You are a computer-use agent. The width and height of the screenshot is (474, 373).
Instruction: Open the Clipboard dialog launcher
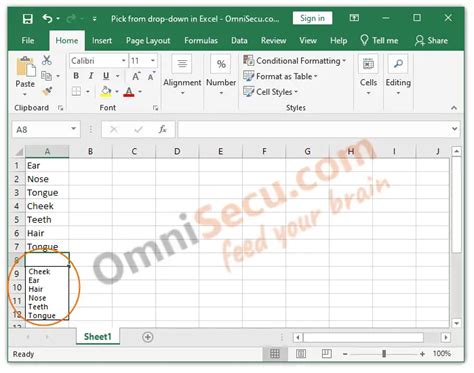pos(60,108)
